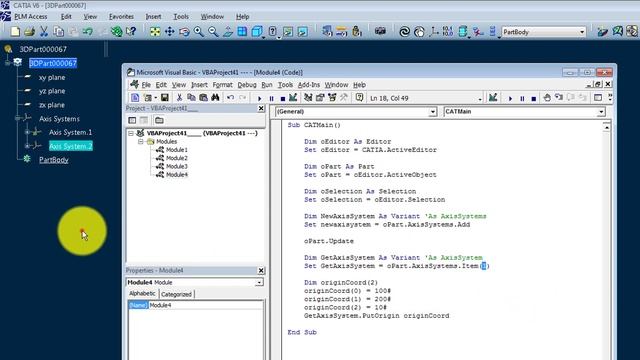Select the Rotate view tool in CATIA
This screenshot has height=360, width=640.
184,31
